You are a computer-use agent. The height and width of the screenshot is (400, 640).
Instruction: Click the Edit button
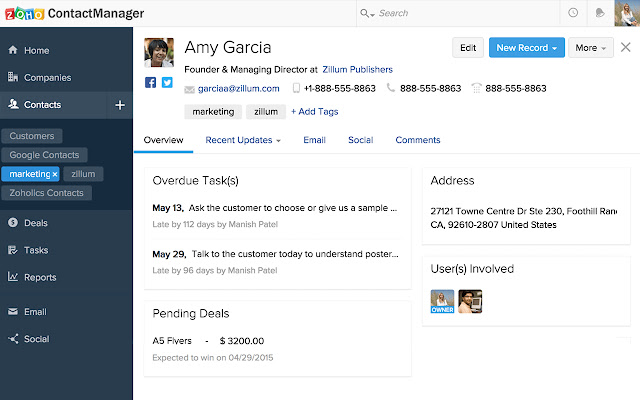point(468,48)
